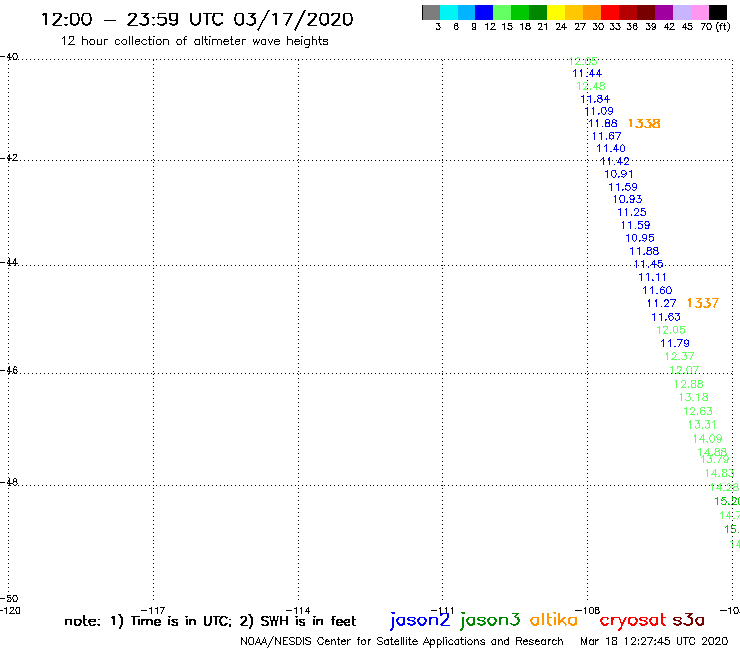Screen dimensions: 740x650
Task: Click the orange altika value 1338
Action: (644, 124)
